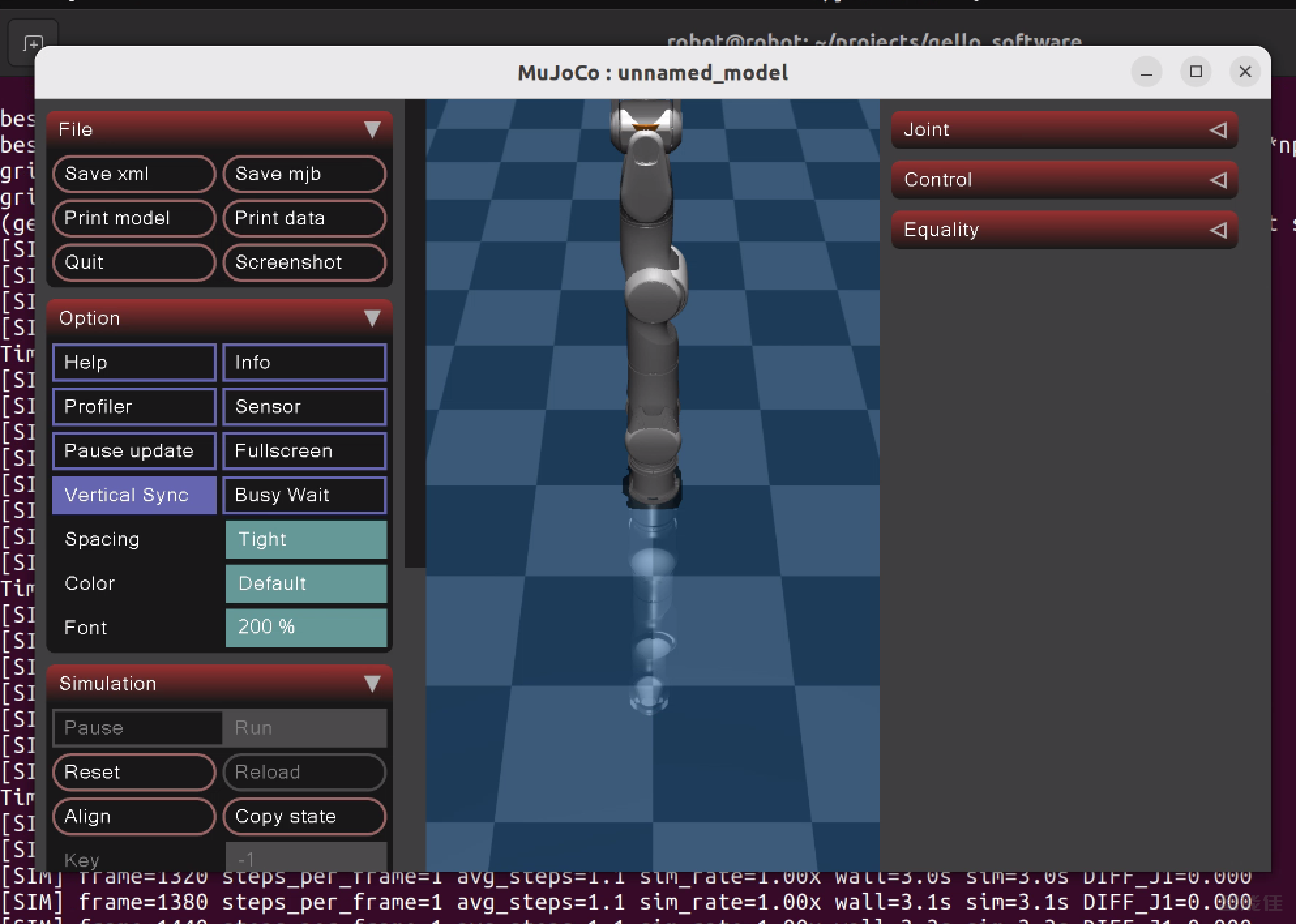Click Copy state button

pyautogui.click(x=305, y=816)
